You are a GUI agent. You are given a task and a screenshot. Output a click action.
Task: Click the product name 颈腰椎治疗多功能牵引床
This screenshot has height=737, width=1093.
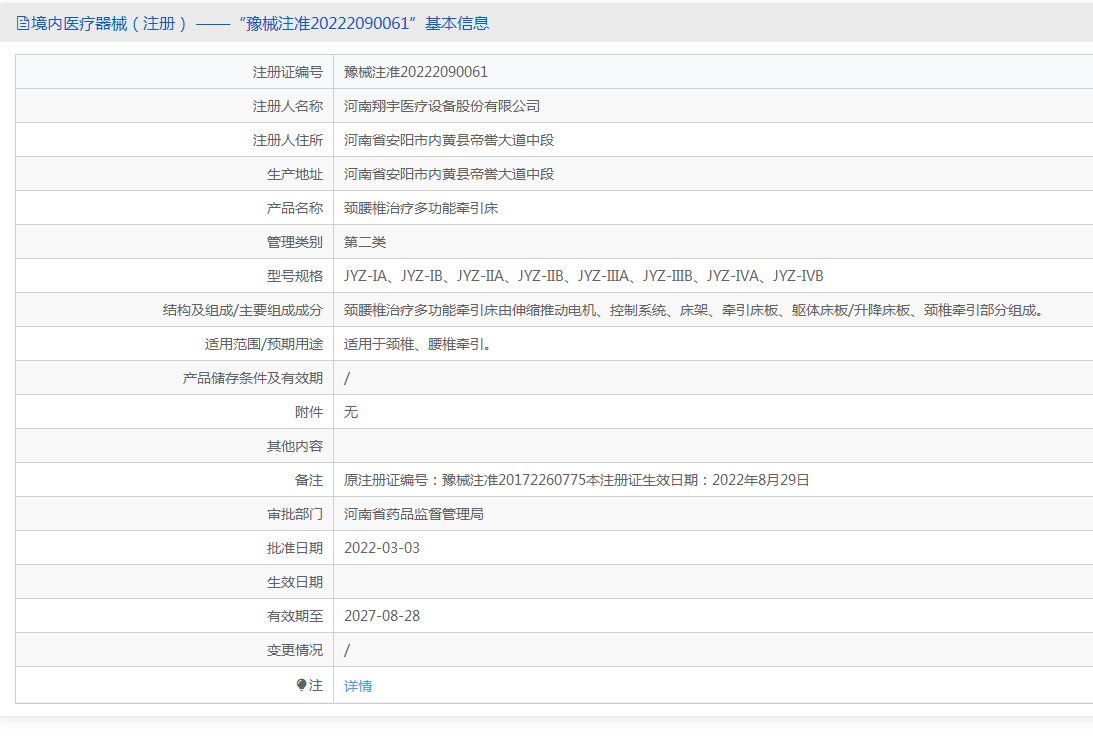coord(421,208)
